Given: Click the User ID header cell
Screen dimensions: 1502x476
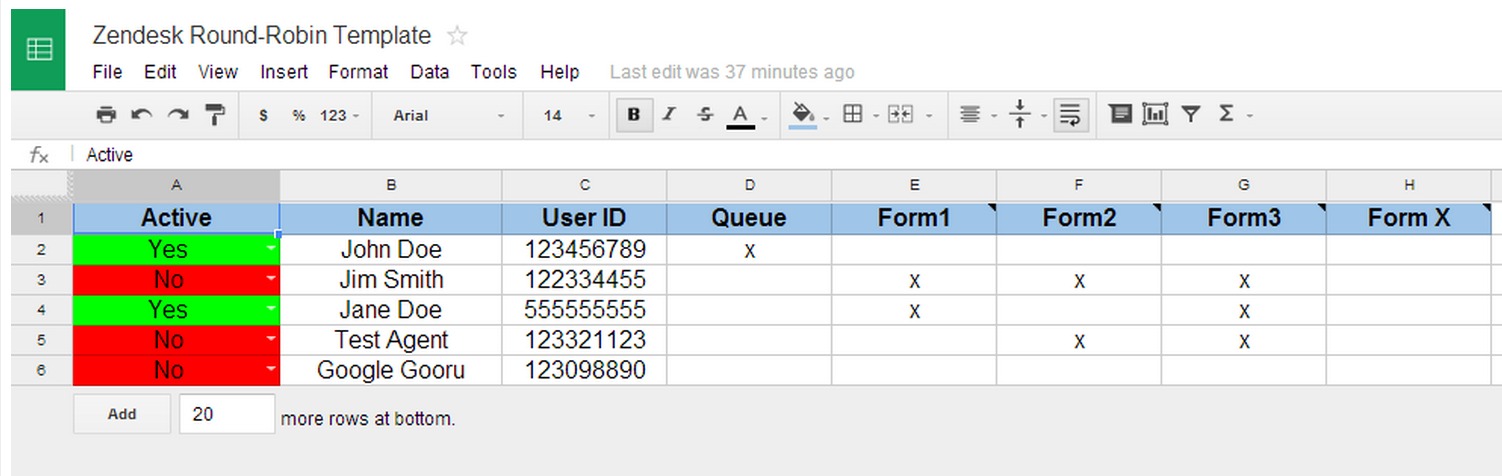Looking at the screenshot, I should pyautogui.click(x=584, y=218).
